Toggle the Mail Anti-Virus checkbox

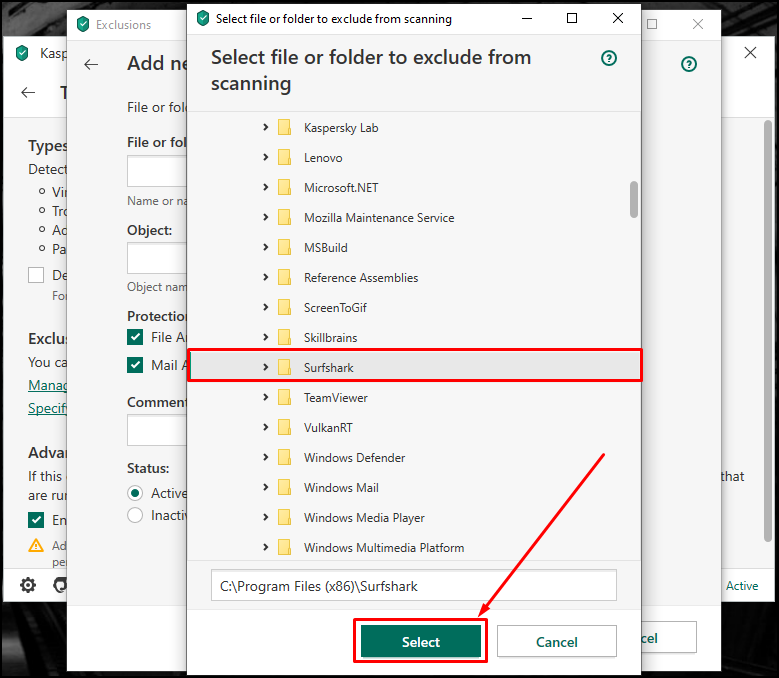click(135, 365)
